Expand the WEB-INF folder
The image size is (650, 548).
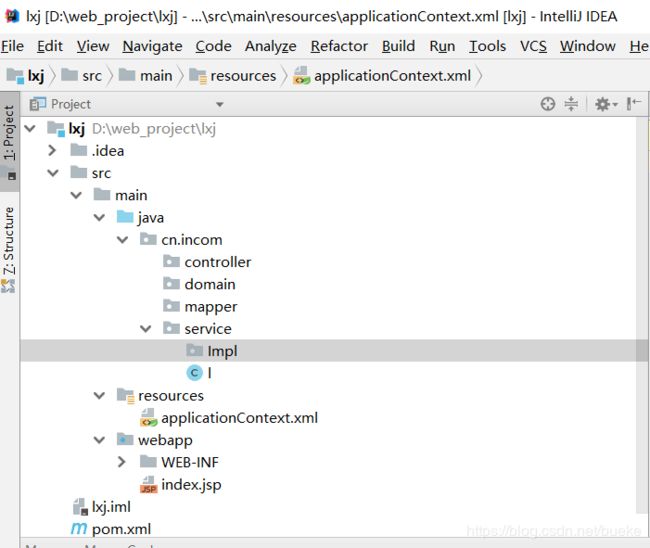pyautogui.click(x=121, y=462)
